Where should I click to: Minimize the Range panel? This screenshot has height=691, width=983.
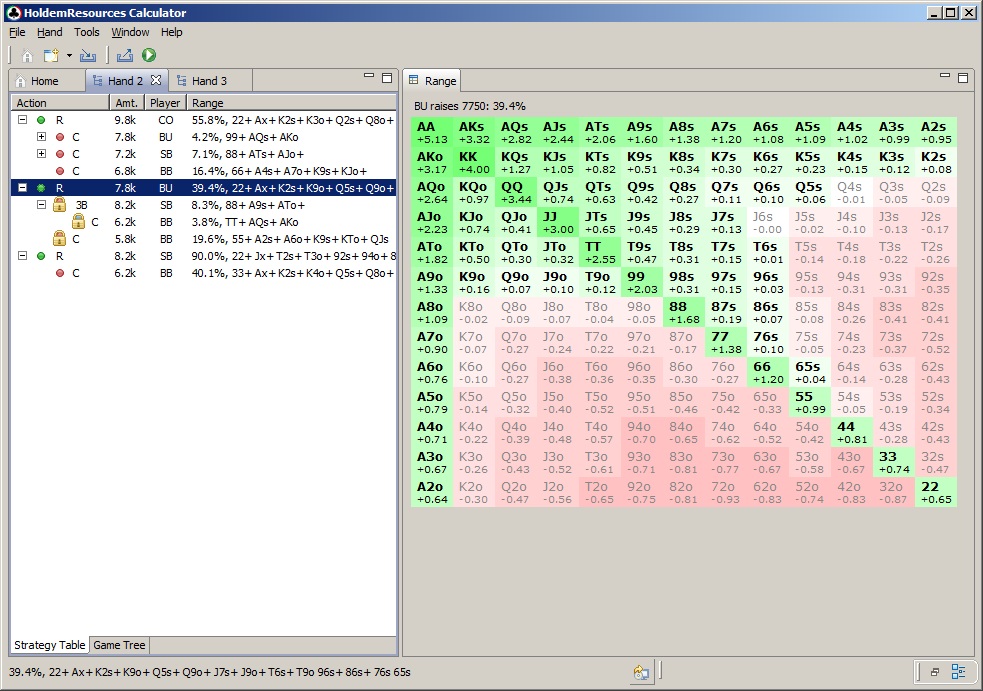click(945, 76)
